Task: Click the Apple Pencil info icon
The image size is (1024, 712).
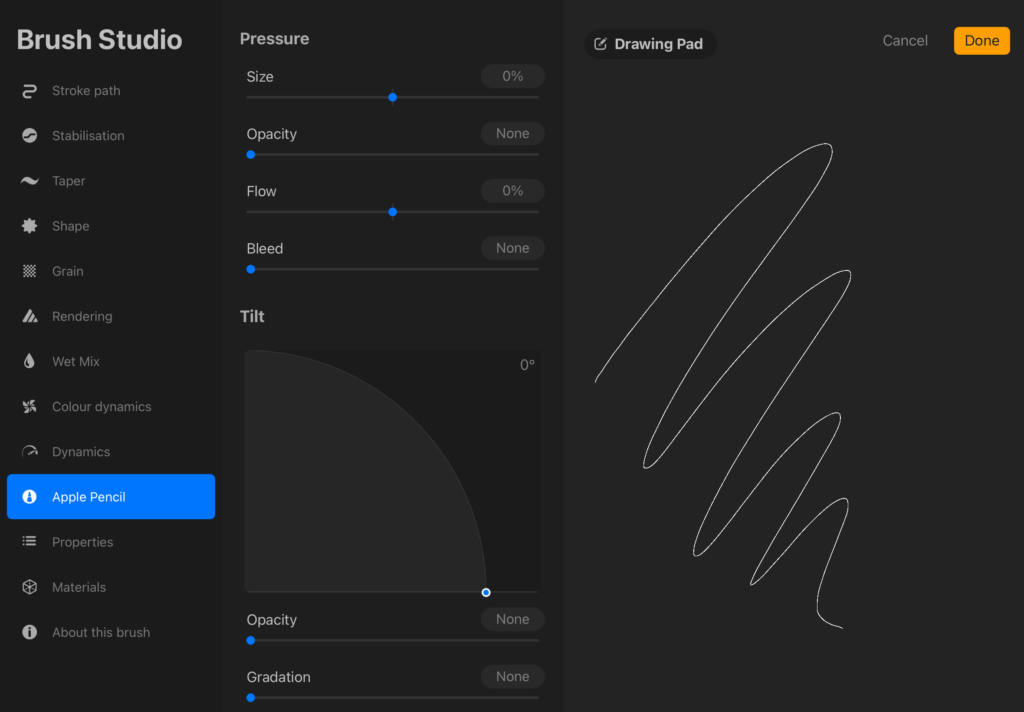Action: 29,496
